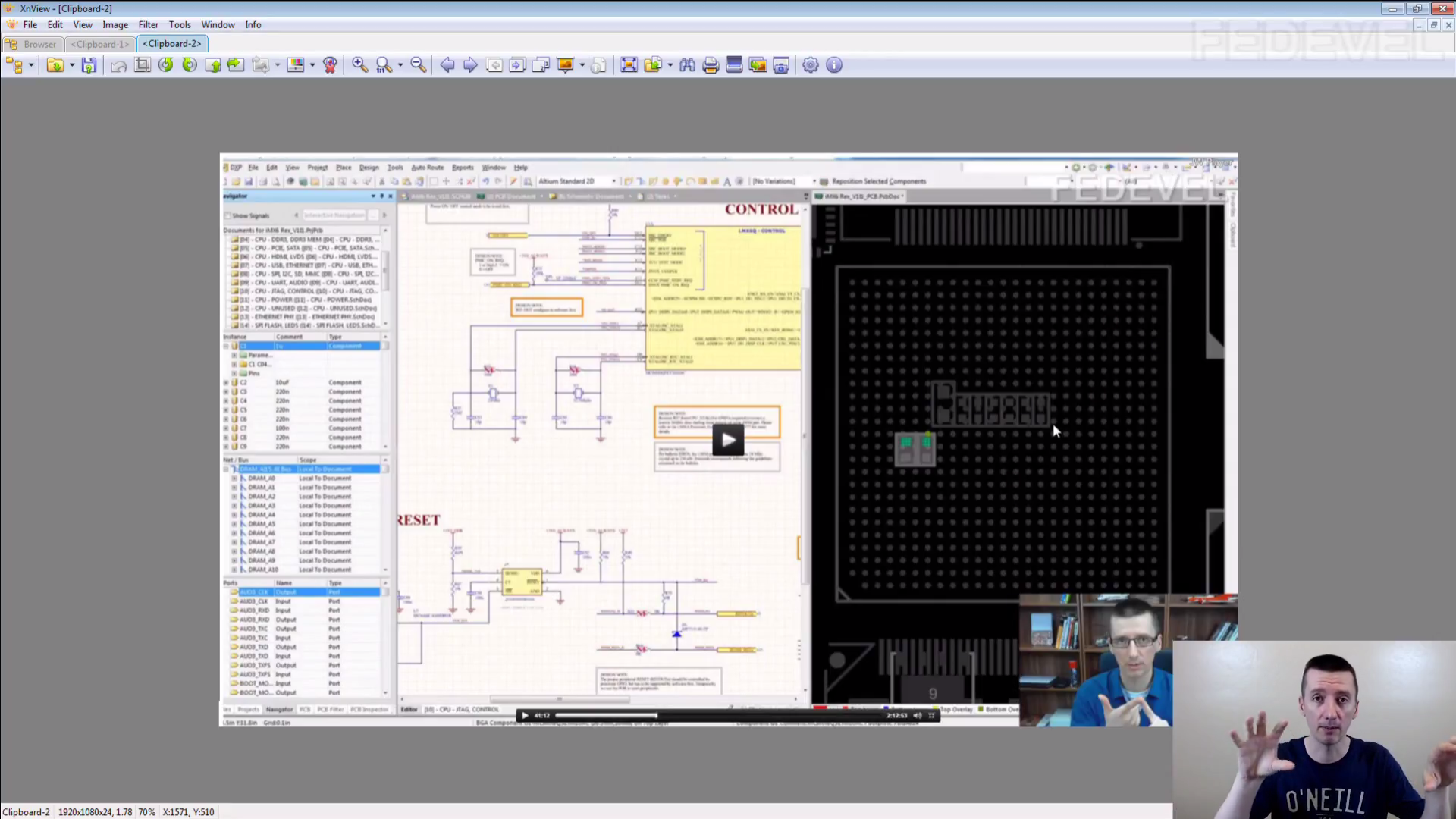Click the Zoom out magnifier icon
Viewport: 1456px width, 819px height.
coord(418,65)
